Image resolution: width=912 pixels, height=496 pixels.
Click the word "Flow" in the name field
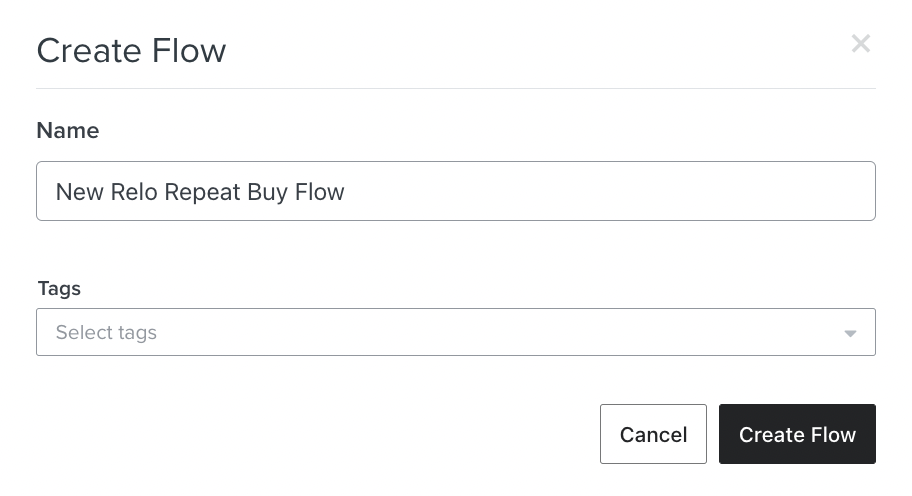click(x=320, y=192)
